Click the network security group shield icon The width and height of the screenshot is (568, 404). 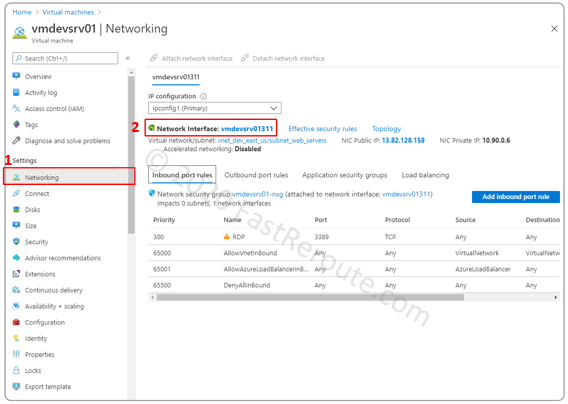tap(152, 193)
